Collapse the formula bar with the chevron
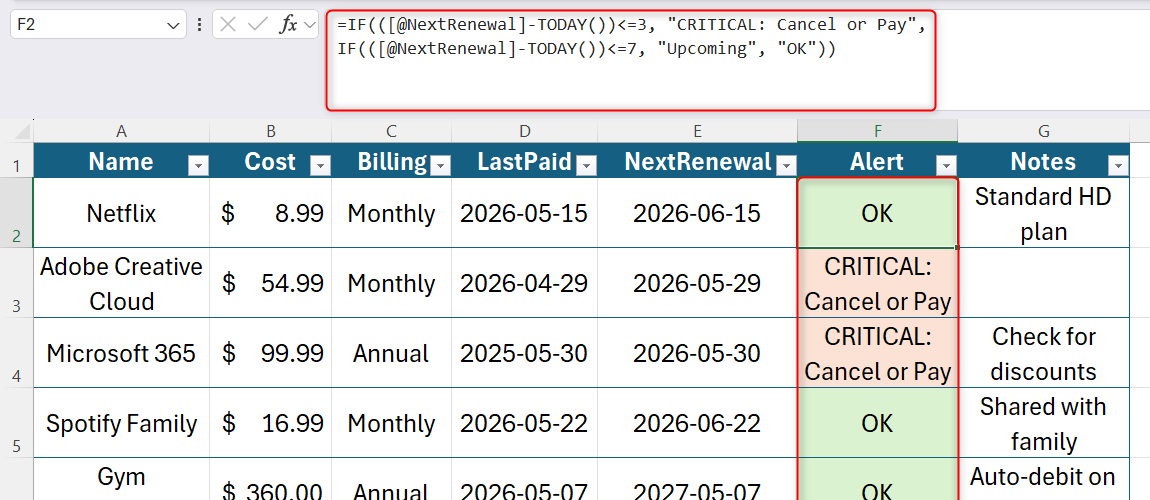The image size is (1150, 500). click(310, 25)
